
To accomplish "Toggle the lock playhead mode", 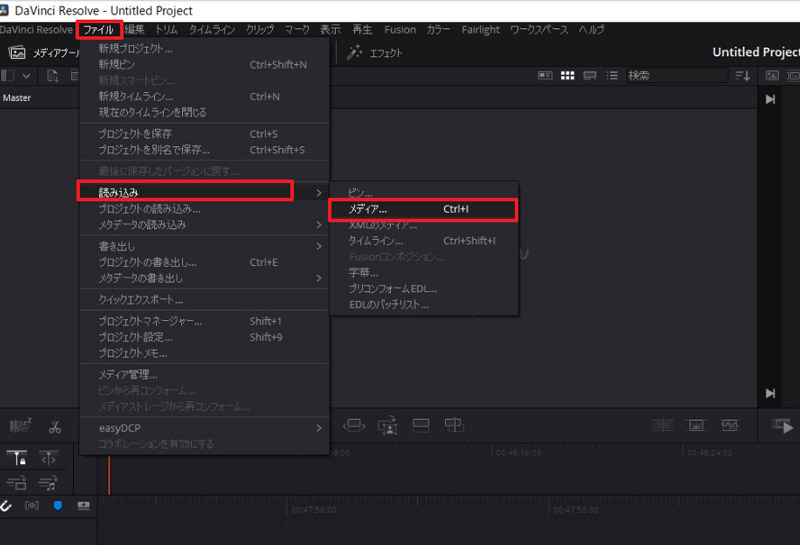I will (x=17, y=458).
